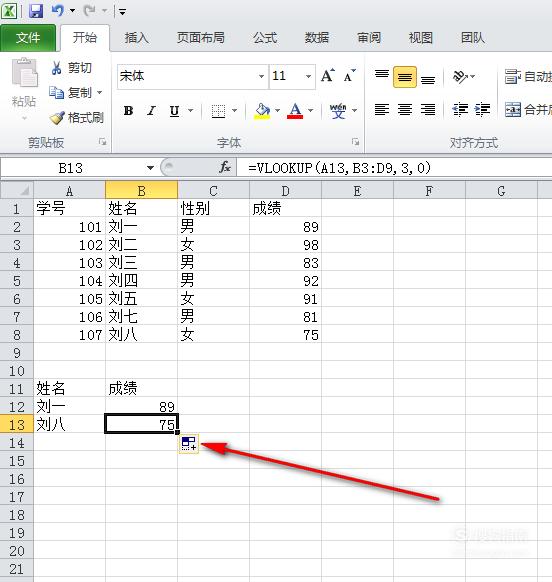The width and height of the screenshot is (552, 582).
Task: Click the formula bar VLOOKUP text
Action: pos(340,168)
